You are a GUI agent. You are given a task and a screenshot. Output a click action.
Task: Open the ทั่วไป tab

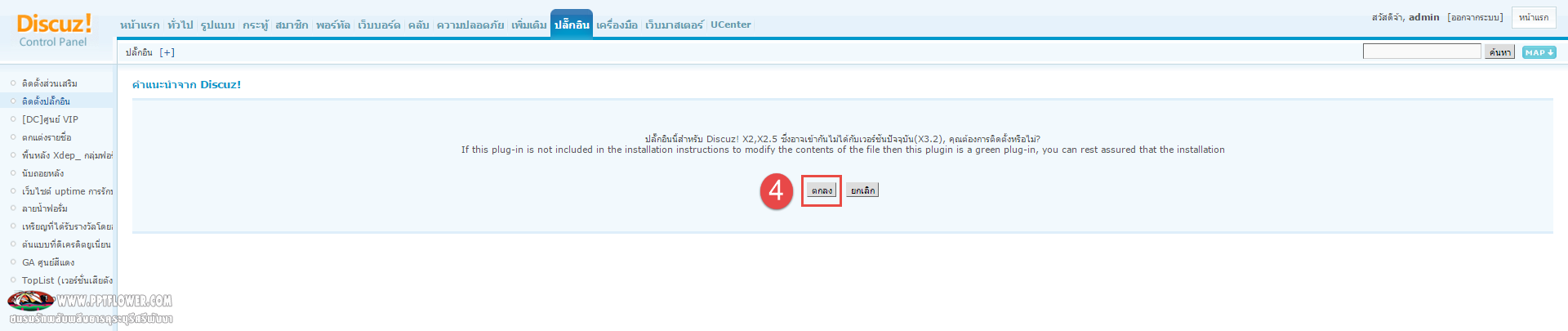click(180, 25)
